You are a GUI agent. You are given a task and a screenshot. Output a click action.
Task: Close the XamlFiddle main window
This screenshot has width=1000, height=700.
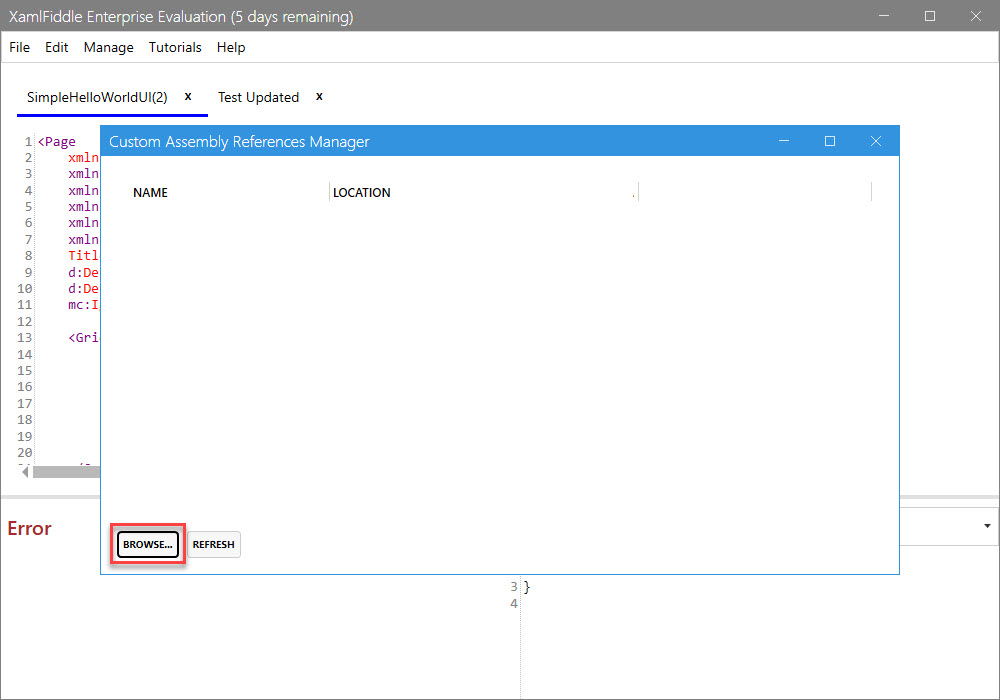(x=976, y=16)
